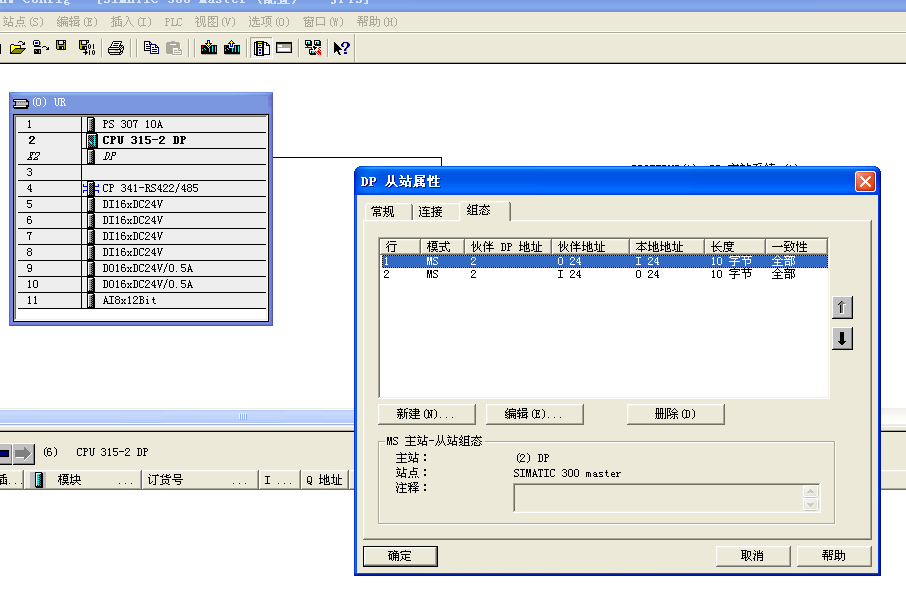Click the Print icon in toolbar

[116, 48]
